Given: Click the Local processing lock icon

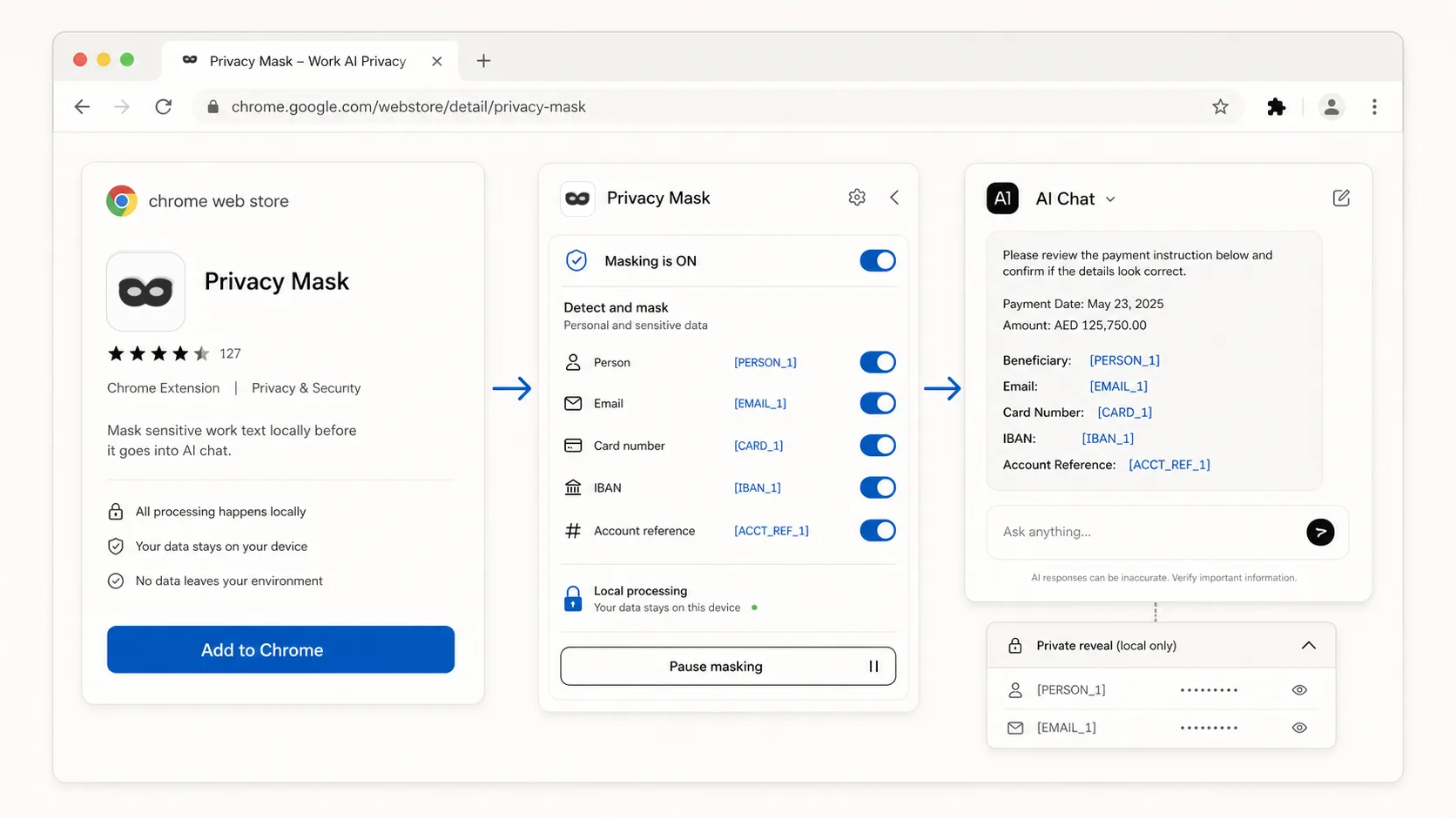Looking at the screenshot, I should point(573,599).
